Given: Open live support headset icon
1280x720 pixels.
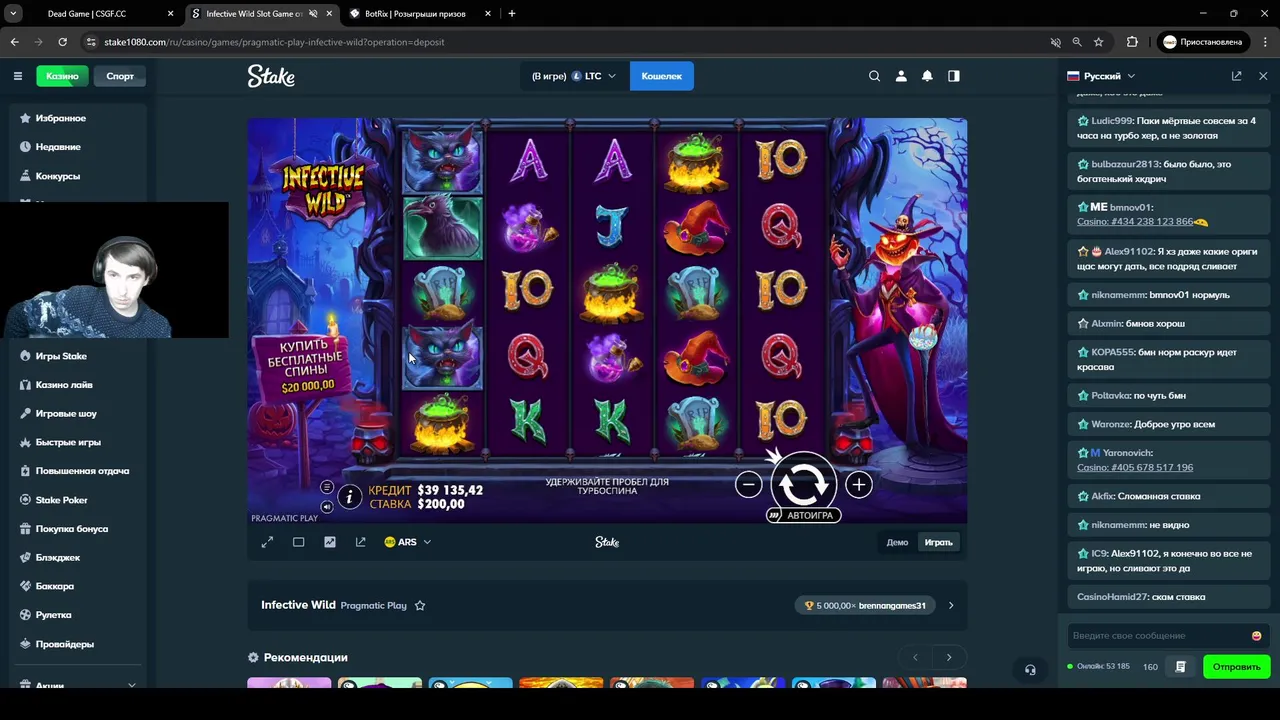Looking at the screenshot, I should 1030,670.
